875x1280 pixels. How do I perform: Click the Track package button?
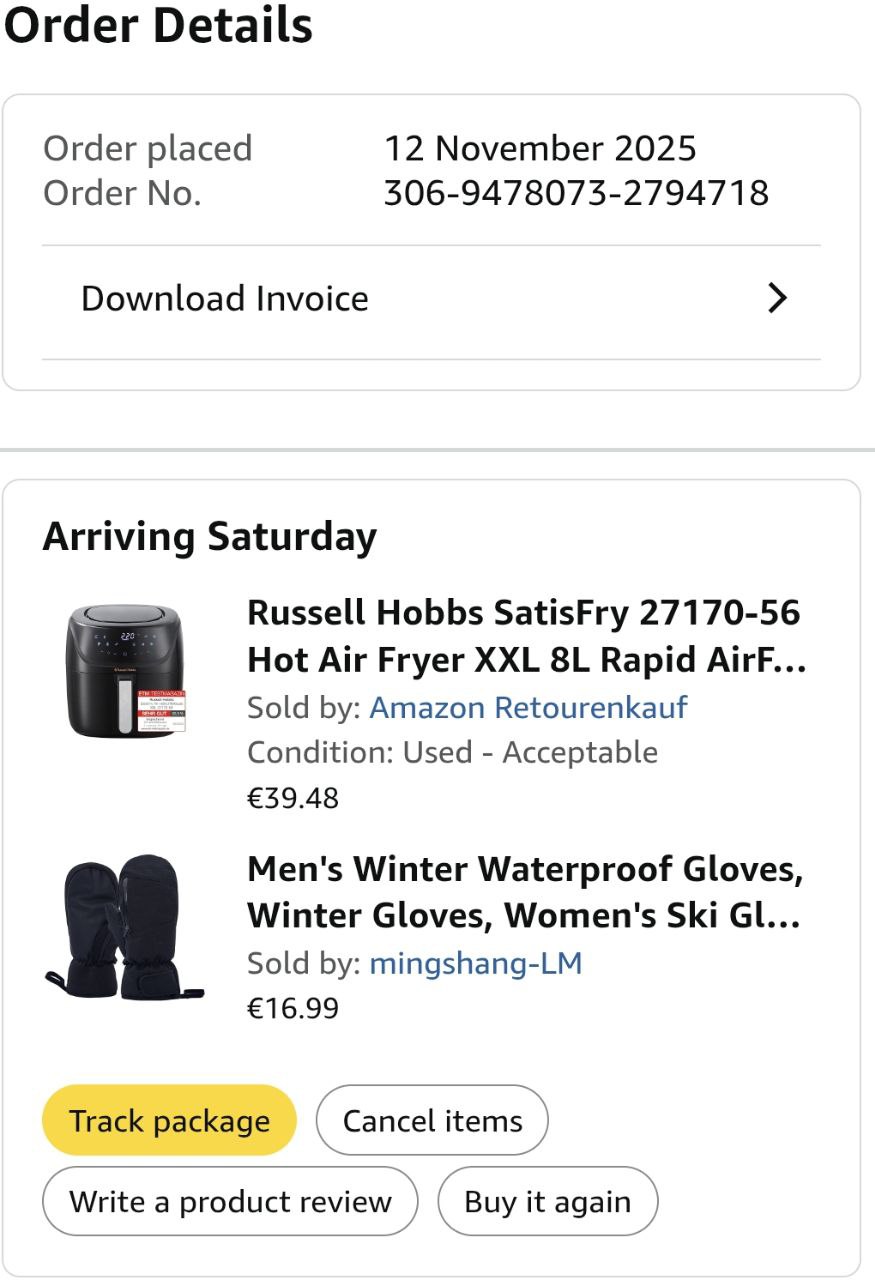coord(169,1121)
